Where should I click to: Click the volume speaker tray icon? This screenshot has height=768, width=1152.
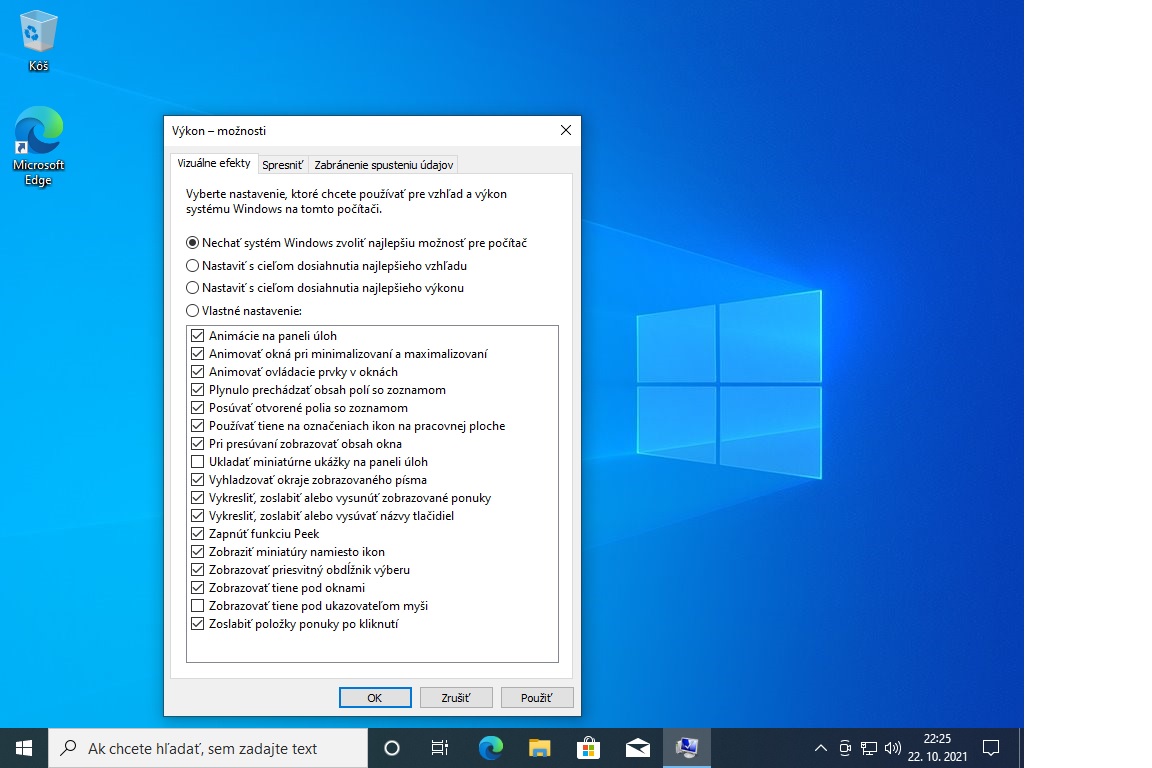point(893,748)
